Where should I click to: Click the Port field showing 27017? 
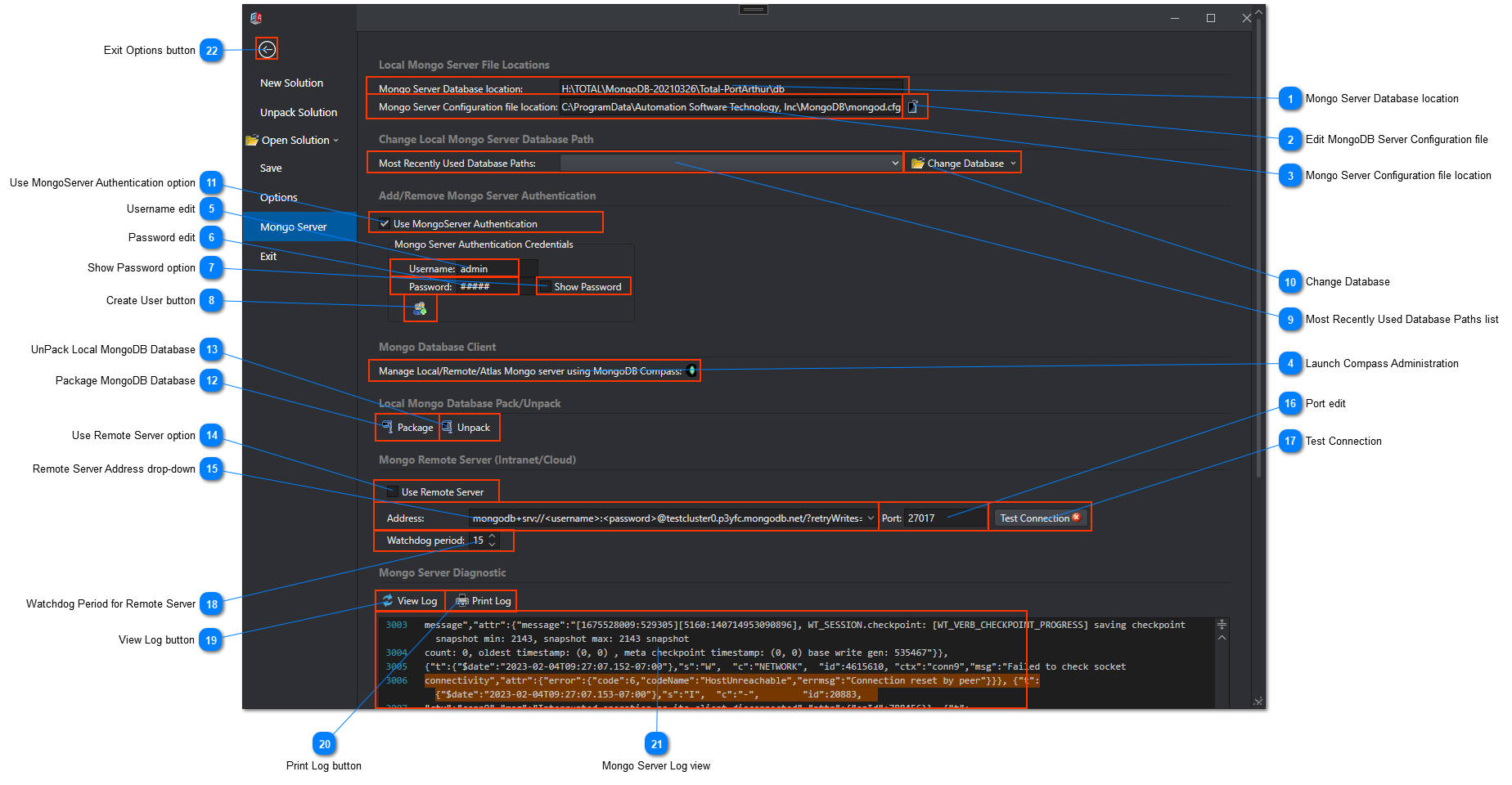[944, 518]
